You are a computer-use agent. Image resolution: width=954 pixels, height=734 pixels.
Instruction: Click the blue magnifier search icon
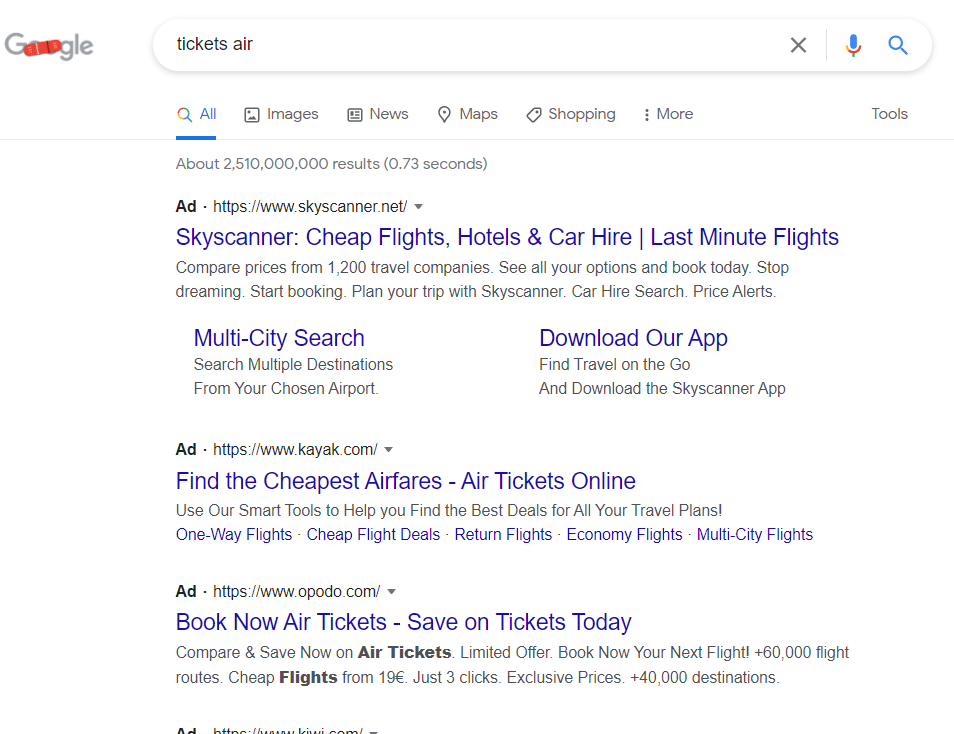tap(898, 45)
